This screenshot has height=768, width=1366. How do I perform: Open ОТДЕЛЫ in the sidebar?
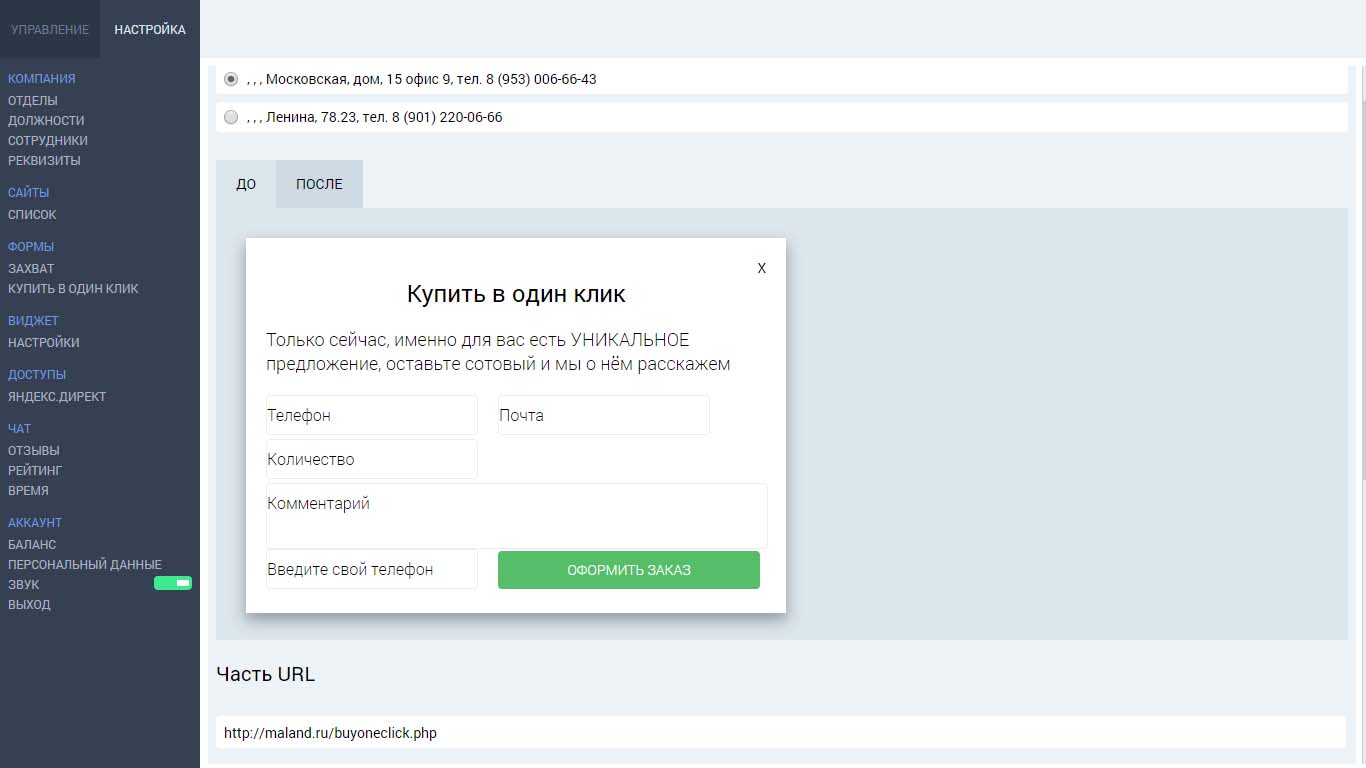(x=33, y=100)
